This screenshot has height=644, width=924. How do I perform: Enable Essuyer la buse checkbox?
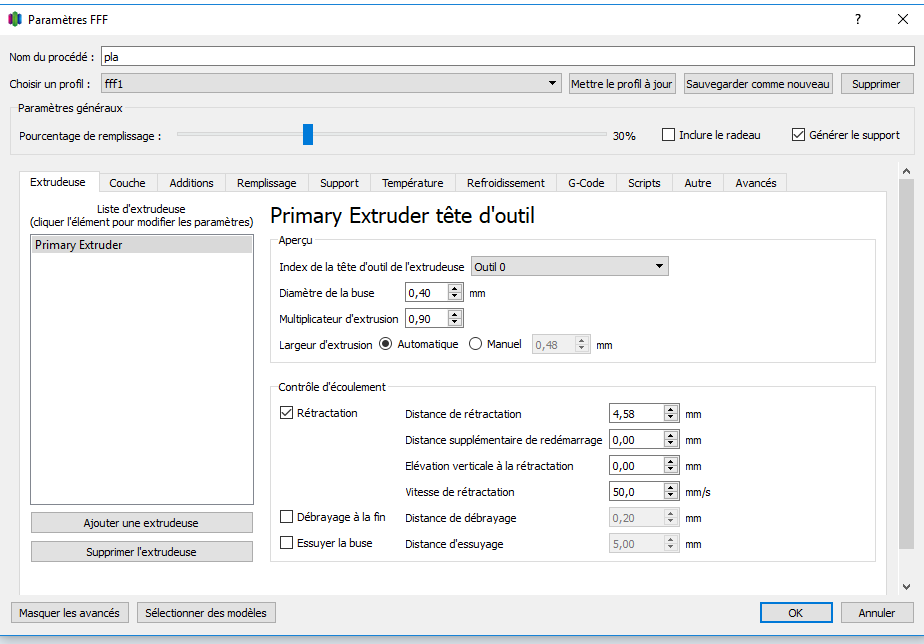pyautogui.click(x=286, y=543)
